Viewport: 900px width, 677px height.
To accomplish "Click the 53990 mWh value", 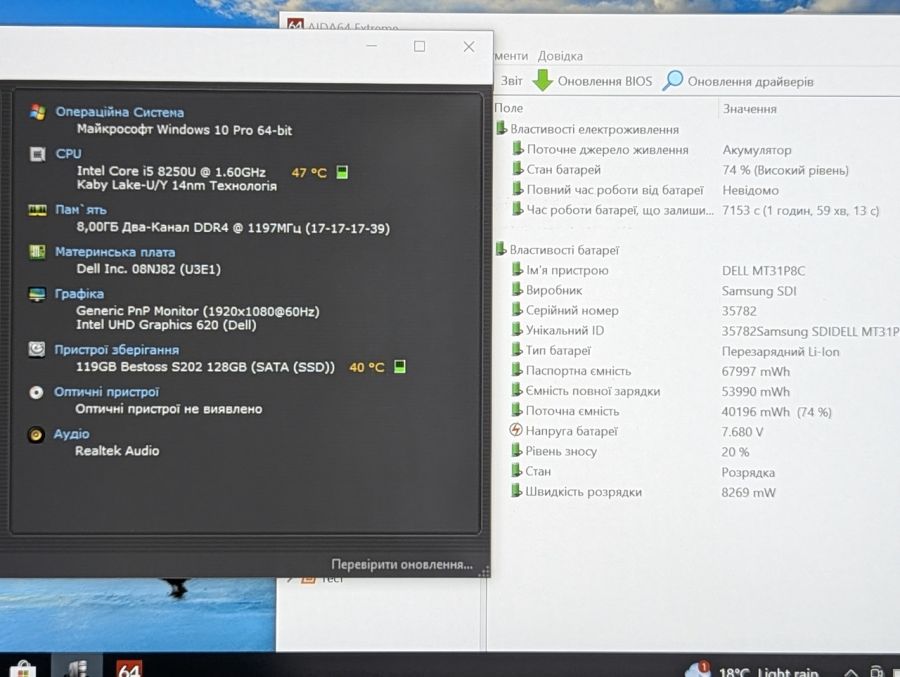I will pos(755,391).
